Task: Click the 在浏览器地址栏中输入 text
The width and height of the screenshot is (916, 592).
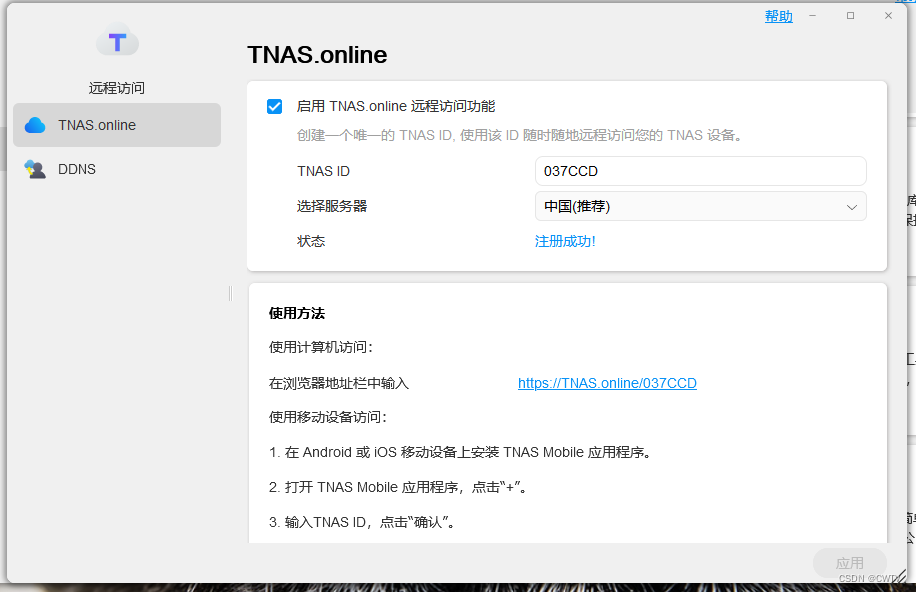Action: 339,383
